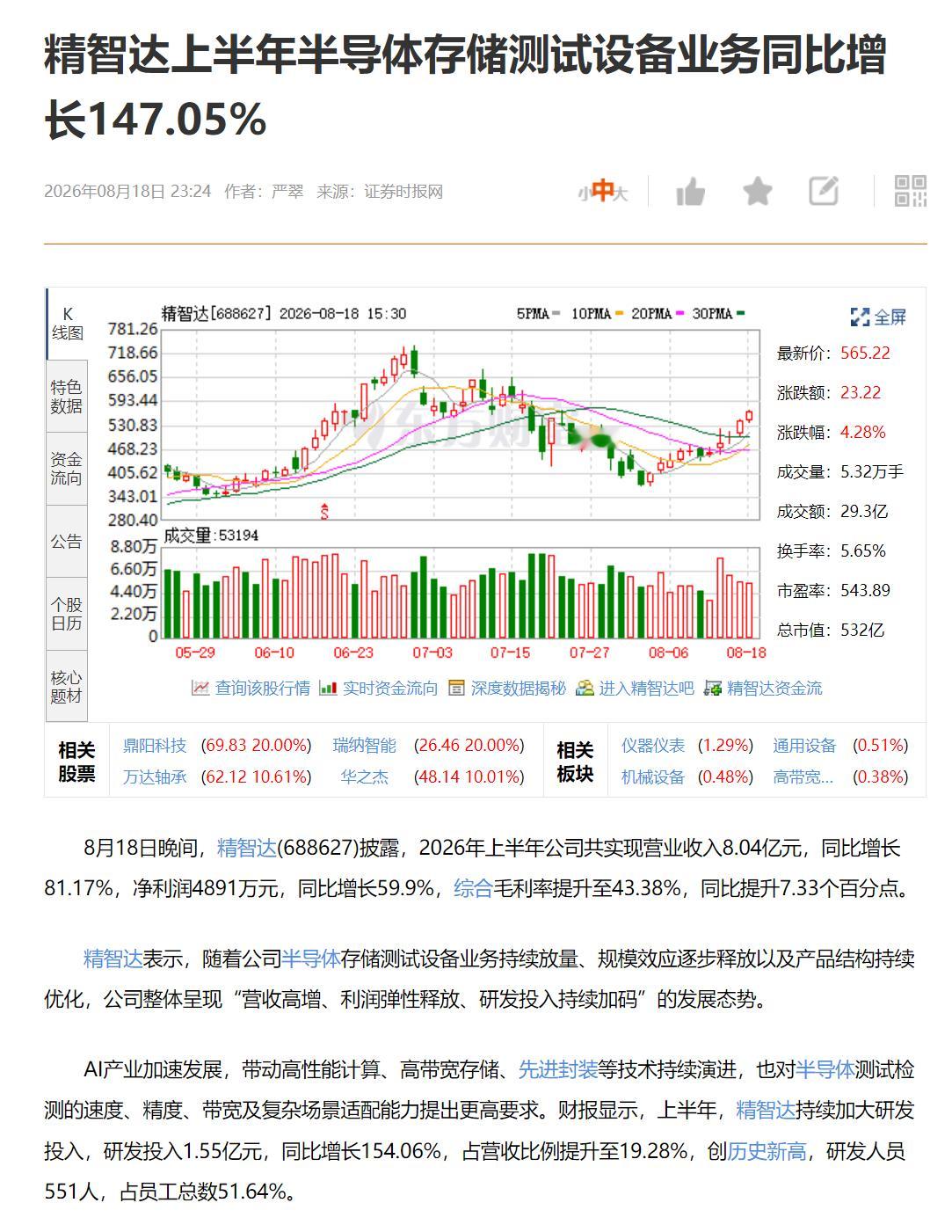Click 先进封装 link in article
This screenshot has height=1232, width=952.
558,1069
